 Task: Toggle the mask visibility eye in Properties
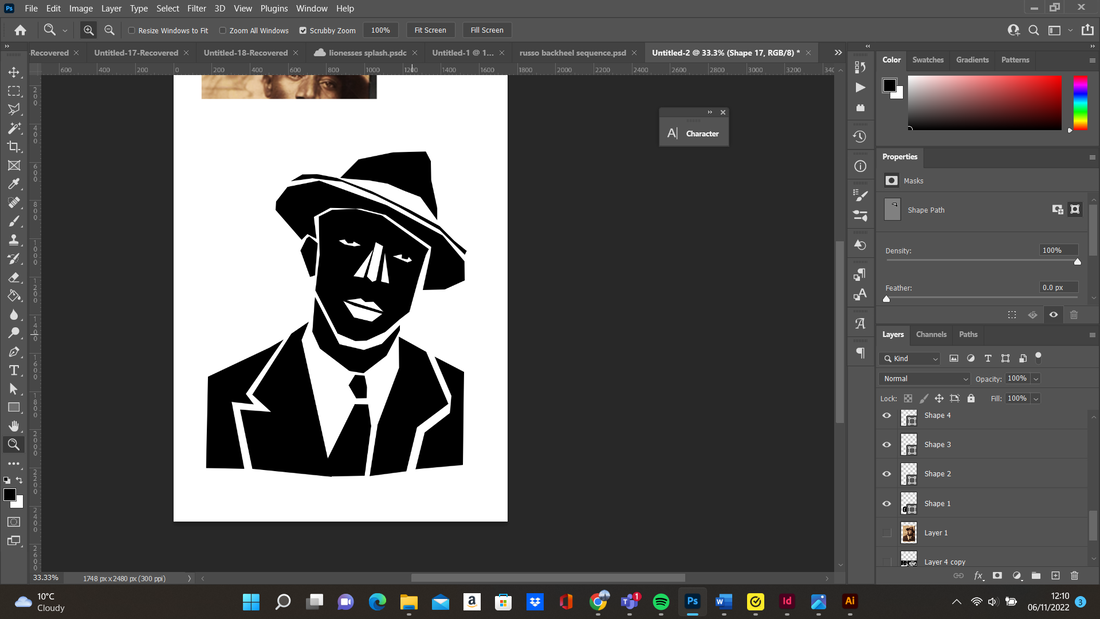[x=1053, y=315]
